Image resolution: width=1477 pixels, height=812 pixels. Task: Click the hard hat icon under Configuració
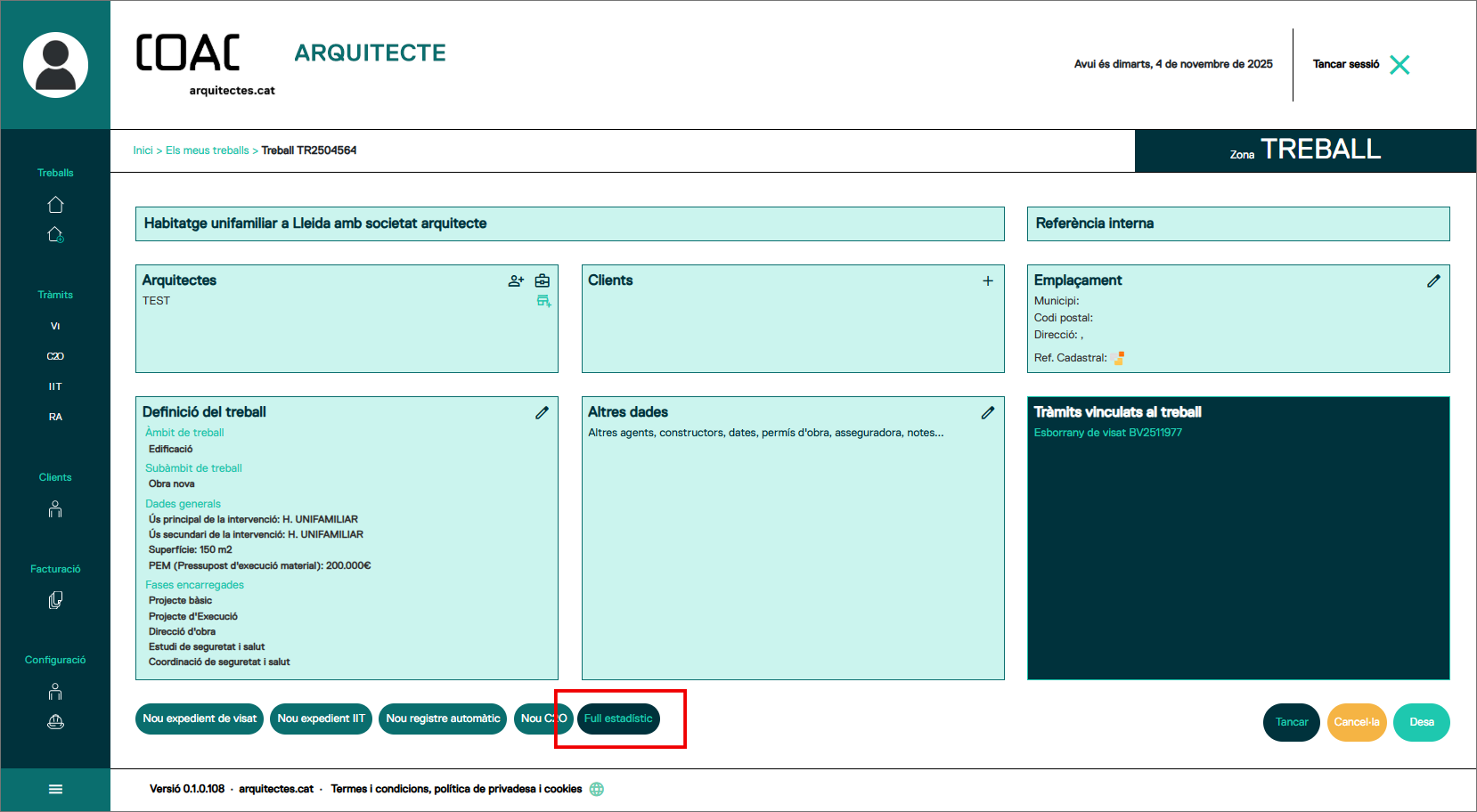point(55,722)
